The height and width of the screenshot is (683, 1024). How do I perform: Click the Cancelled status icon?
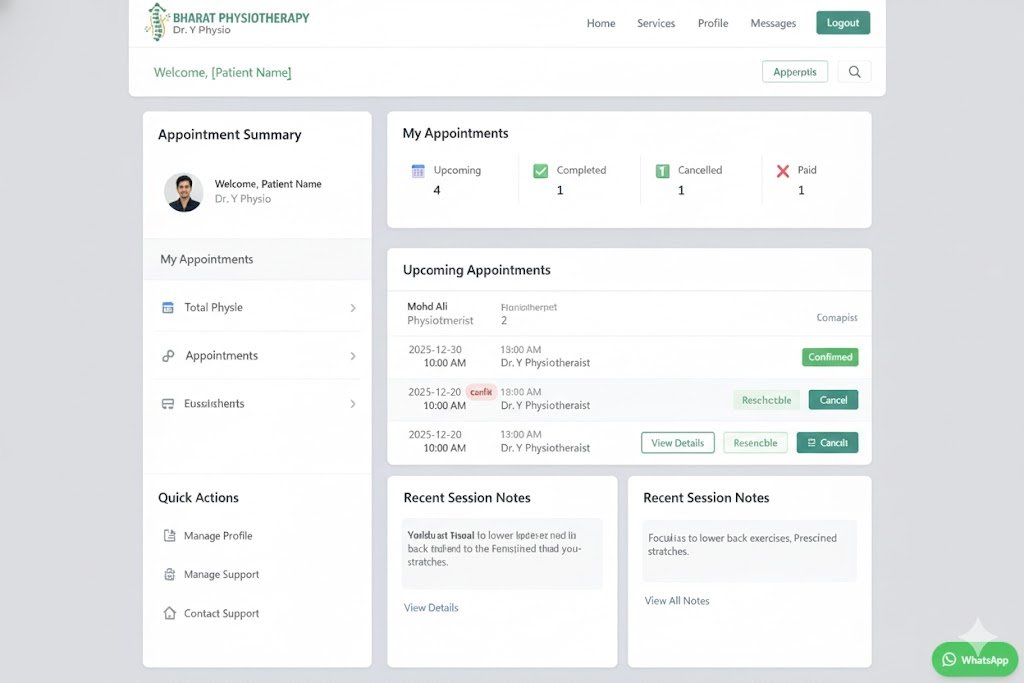[x=663, y=170]
